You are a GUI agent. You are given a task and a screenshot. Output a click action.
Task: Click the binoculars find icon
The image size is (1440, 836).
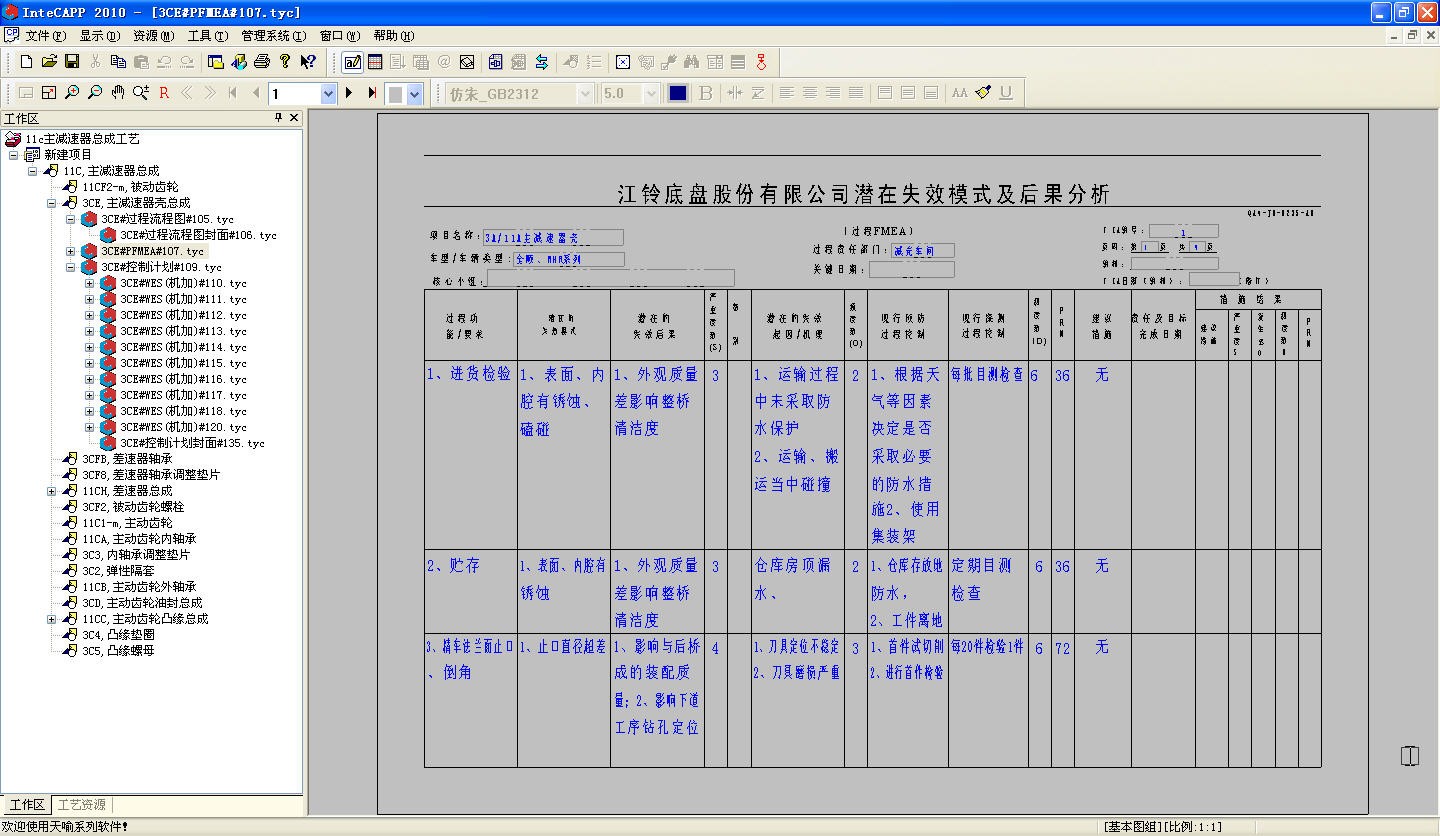(692, 62)
